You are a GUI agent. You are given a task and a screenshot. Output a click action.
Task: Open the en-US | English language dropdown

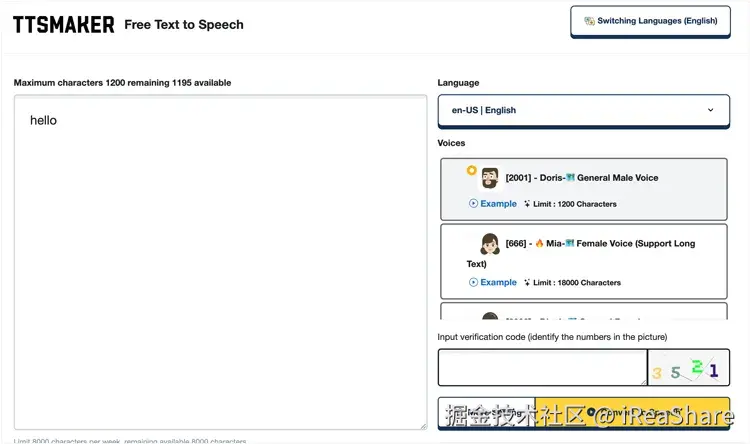(x=584, y=111)
